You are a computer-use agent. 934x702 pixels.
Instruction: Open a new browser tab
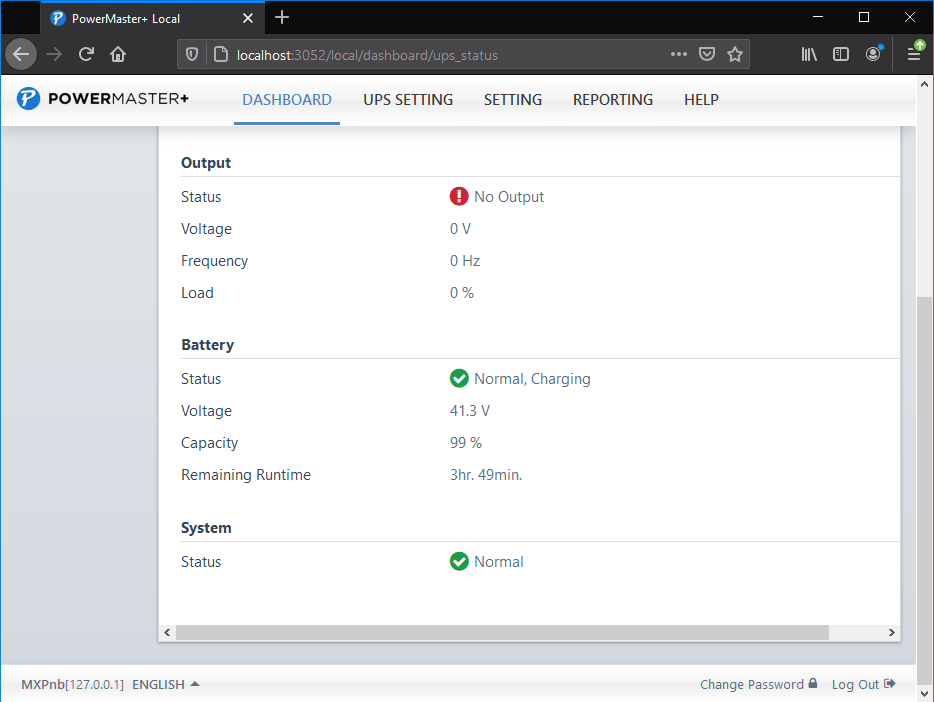[x=282, y=18]
